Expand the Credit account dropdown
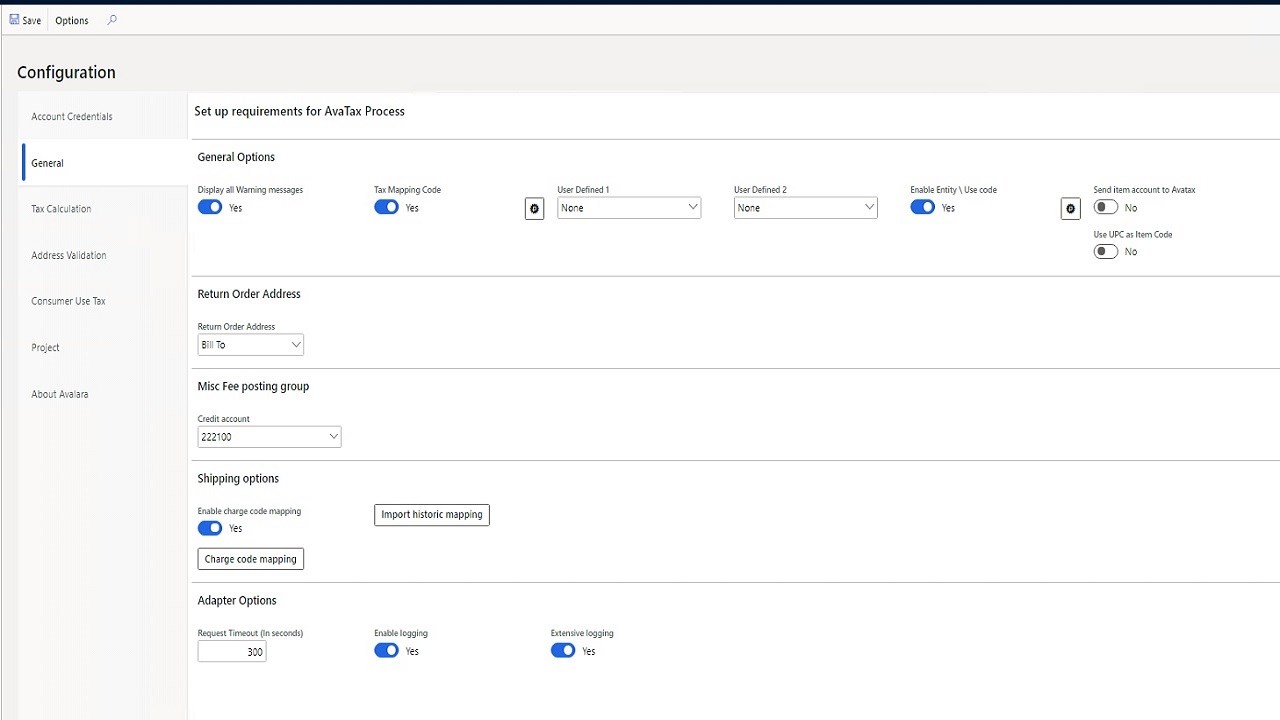 coord(270,437)
